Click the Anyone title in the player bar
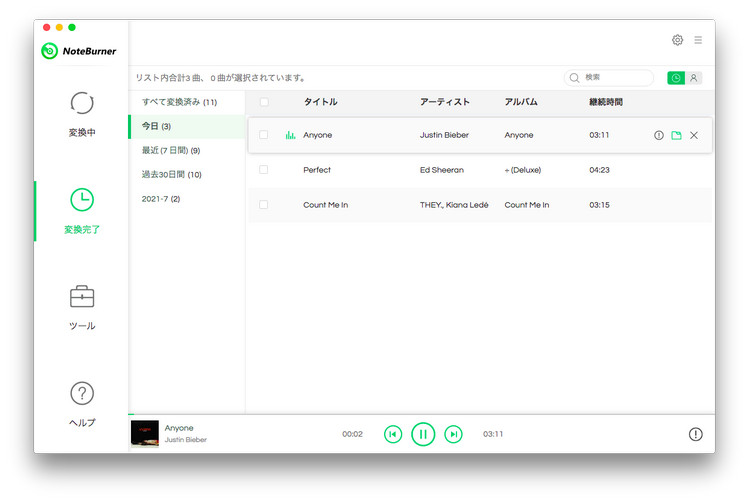 click(x=179, y=428)
